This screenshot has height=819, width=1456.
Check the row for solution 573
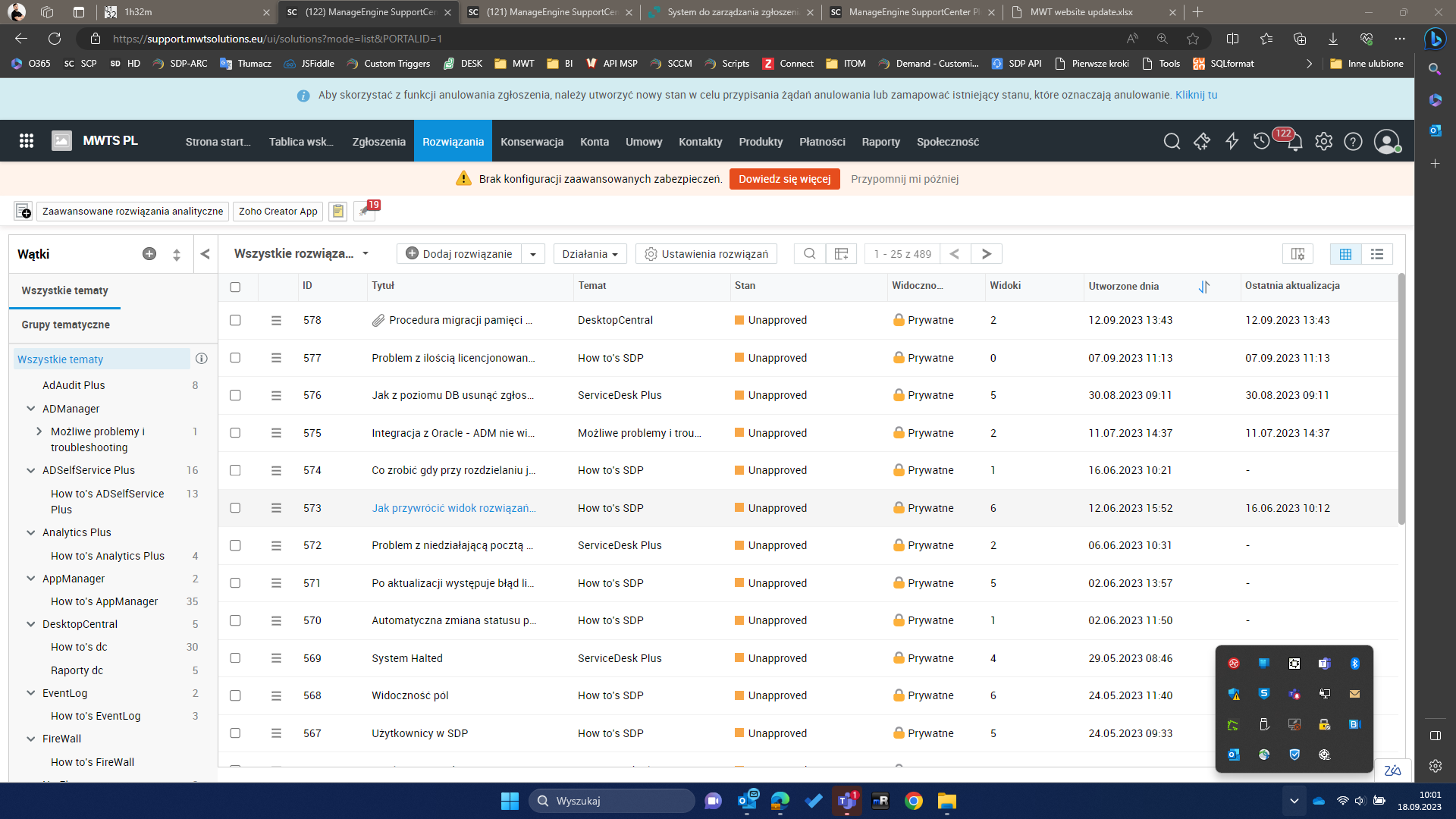point(235,508)
